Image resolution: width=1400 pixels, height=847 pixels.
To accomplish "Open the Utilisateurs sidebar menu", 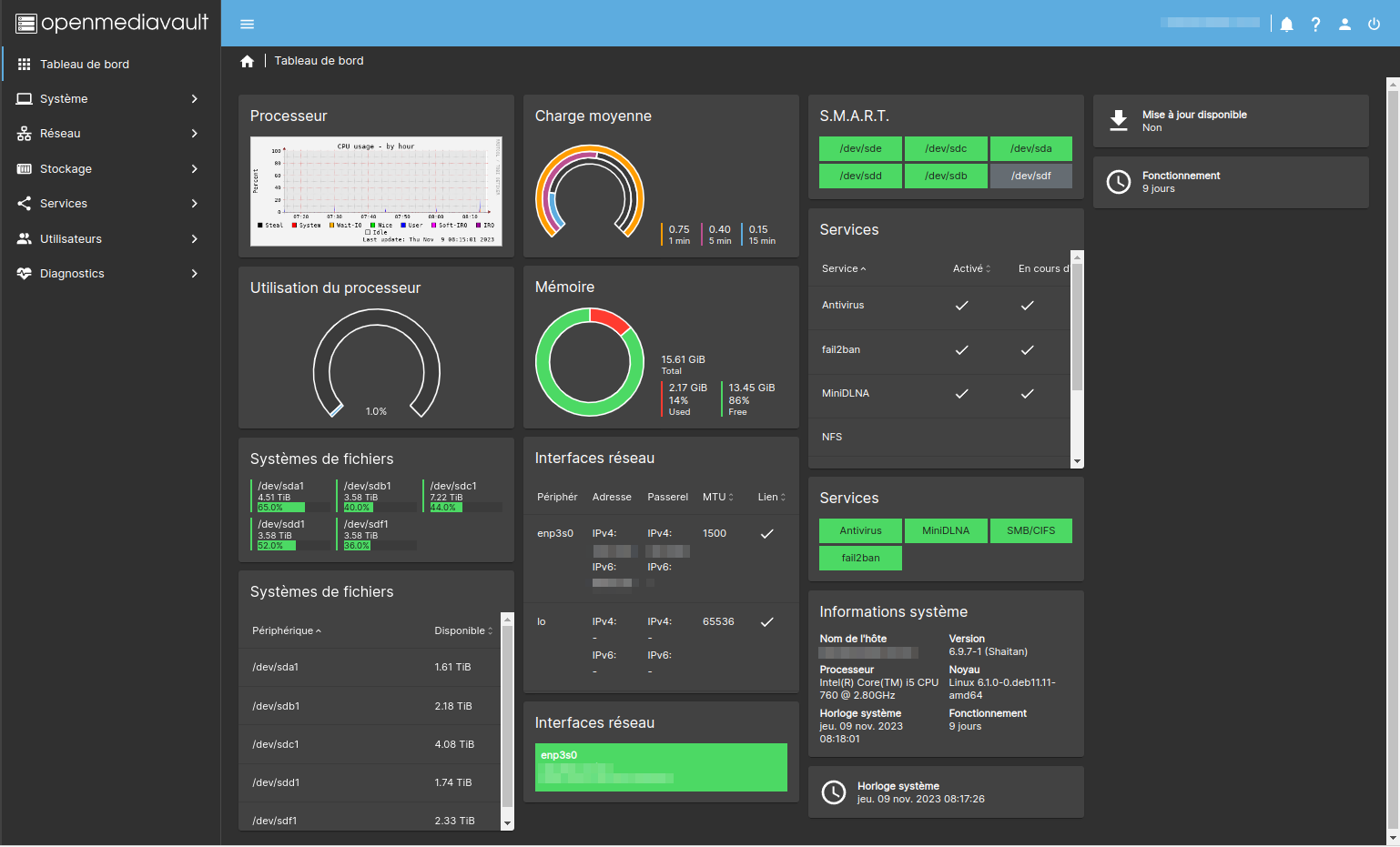I will [x=110, y=238].
